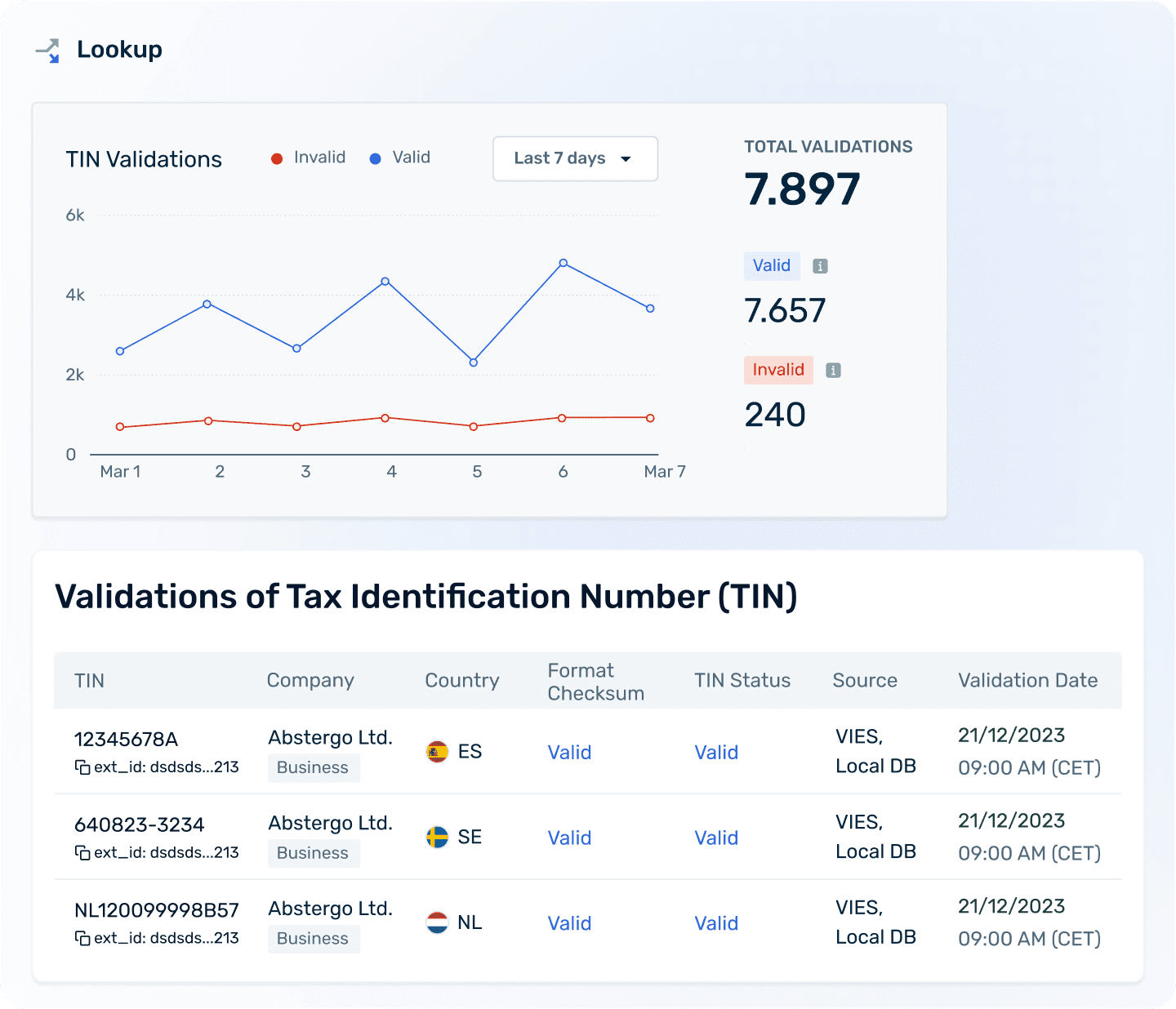Select the Mar 5 valid data point

pos(474,362)
